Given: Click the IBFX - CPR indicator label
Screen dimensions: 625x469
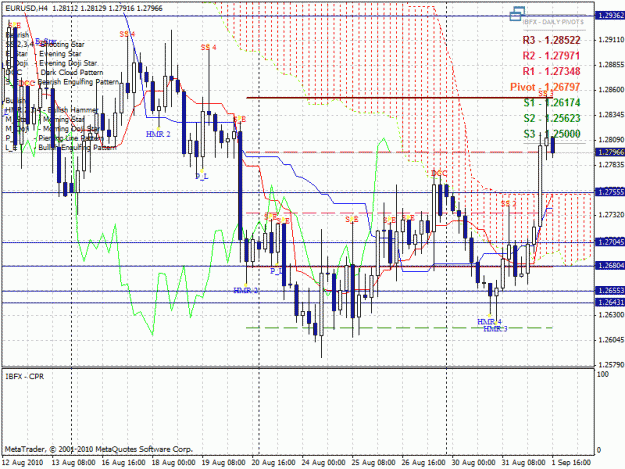Looking at the screenshot, I should point(25,377).
